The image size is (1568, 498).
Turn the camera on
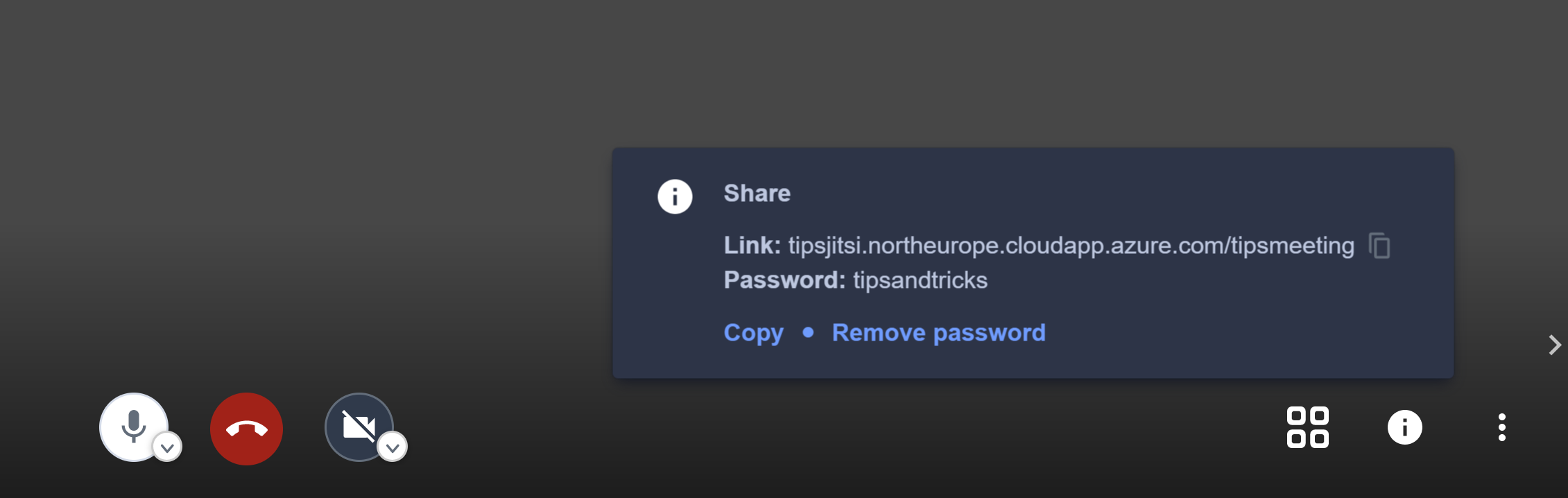[x=359, y=427]
